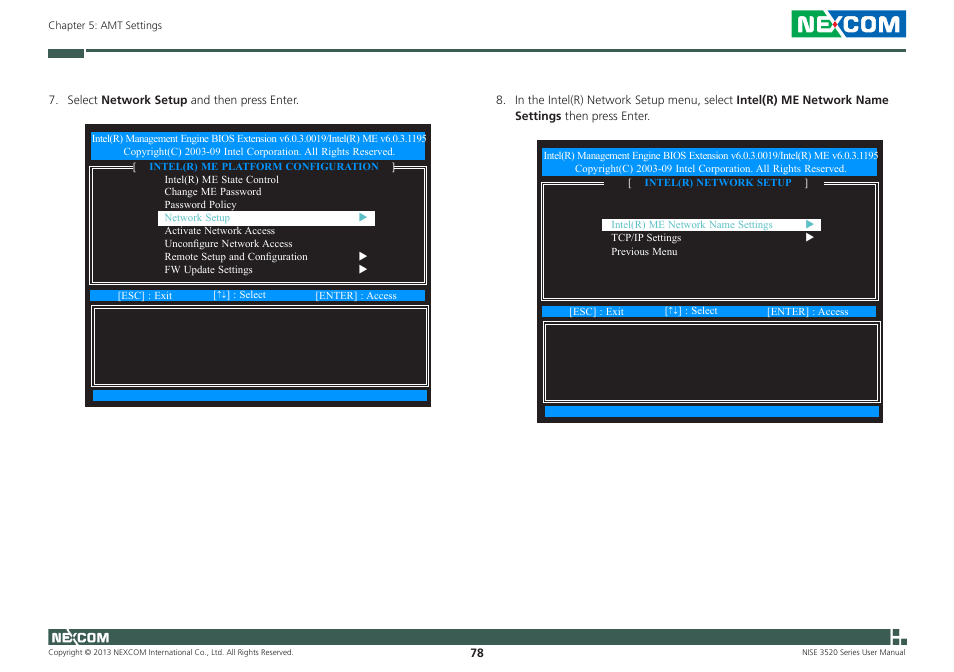Click BIOS Extension version line in left screen

[259, 139]
